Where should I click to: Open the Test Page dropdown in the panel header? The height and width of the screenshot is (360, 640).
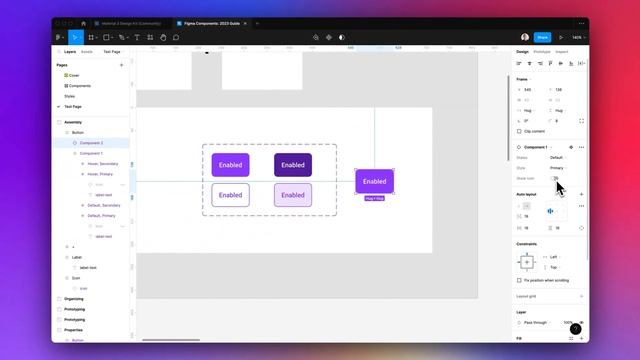tap(113, 52)
